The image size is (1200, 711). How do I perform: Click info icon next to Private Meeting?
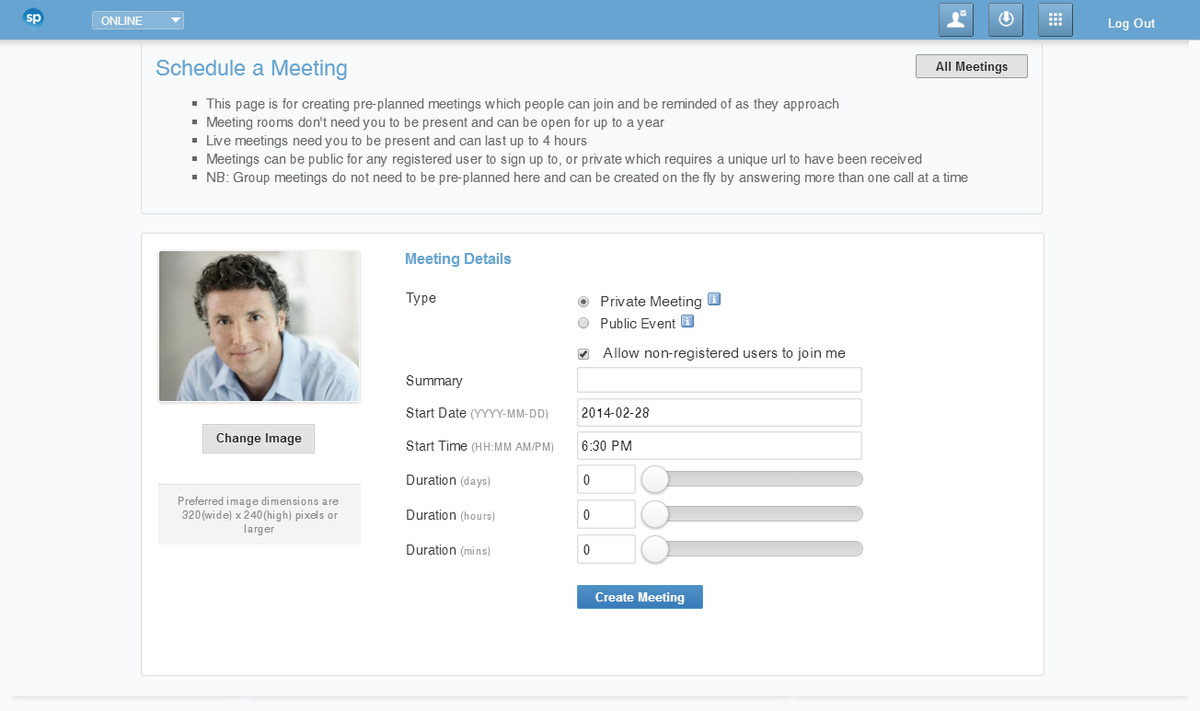[x=714, y=299]
